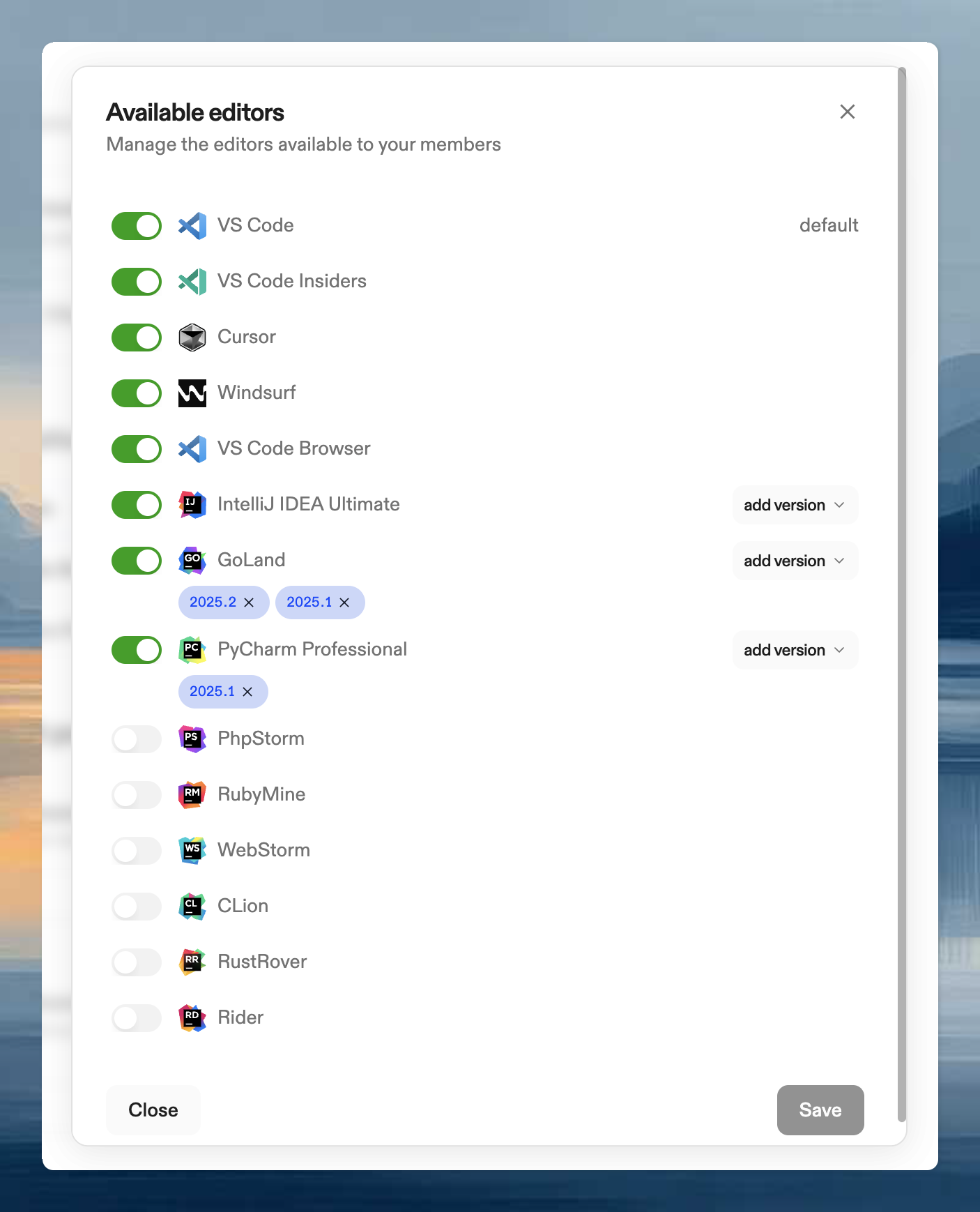Remove GoLand version 2025.1 tag
Screen dimensions: 980x1212
(344, 603)
